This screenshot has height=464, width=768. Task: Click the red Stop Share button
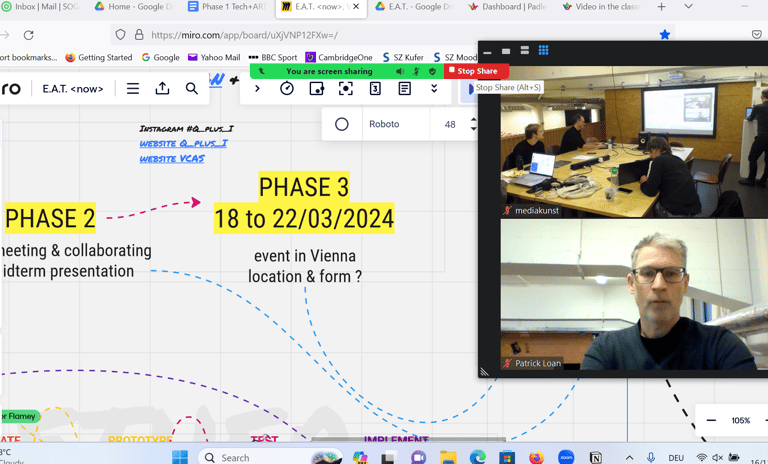[x=477, y=71]
